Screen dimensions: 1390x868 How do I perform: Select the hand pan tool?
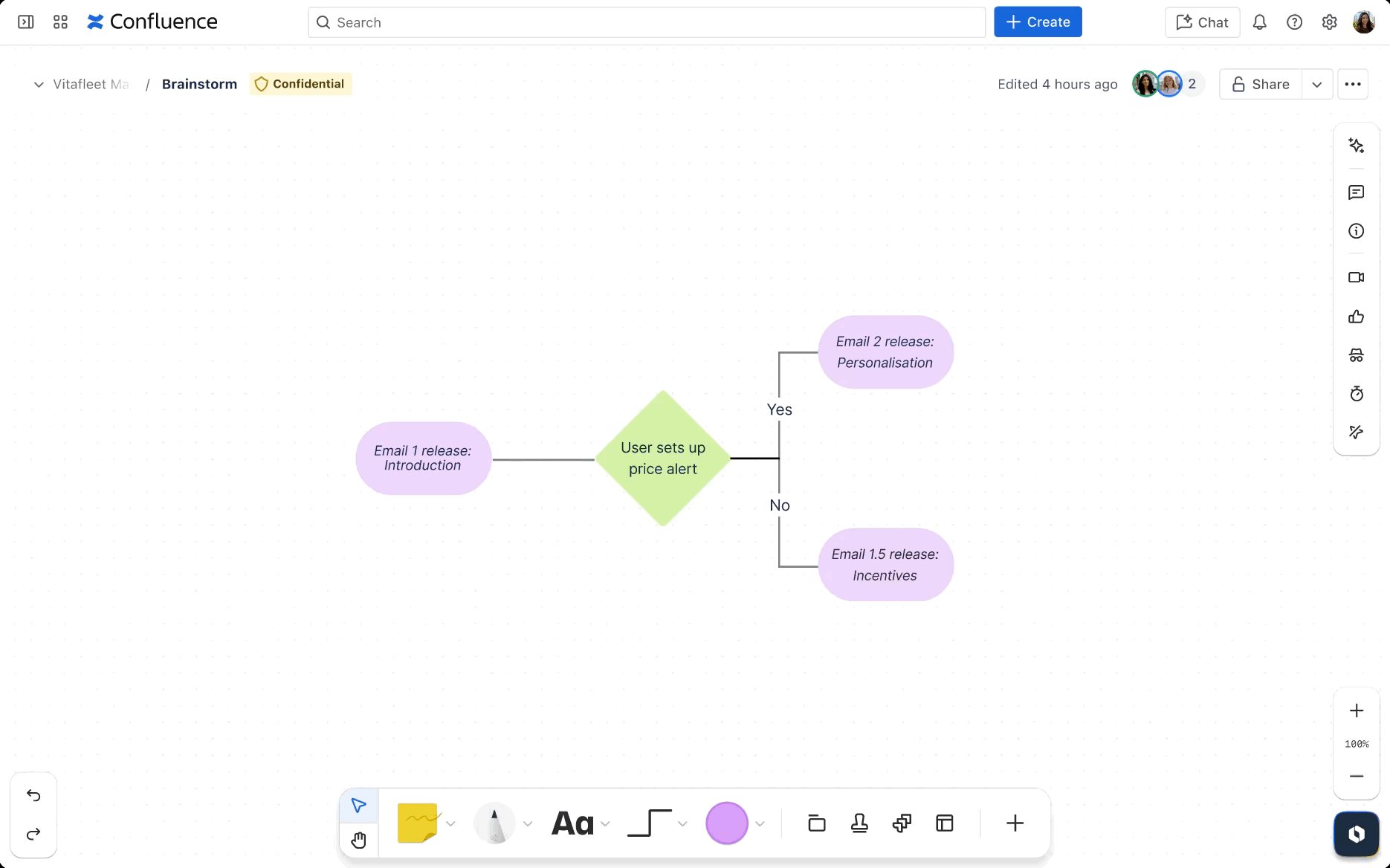point(359,841)
